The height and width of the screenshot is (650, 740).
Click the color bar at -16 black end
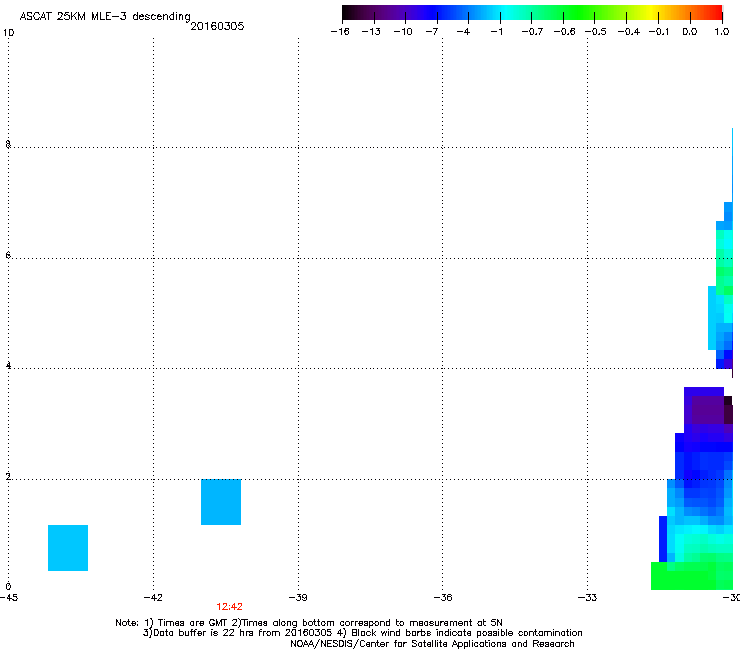pos(346,12)
